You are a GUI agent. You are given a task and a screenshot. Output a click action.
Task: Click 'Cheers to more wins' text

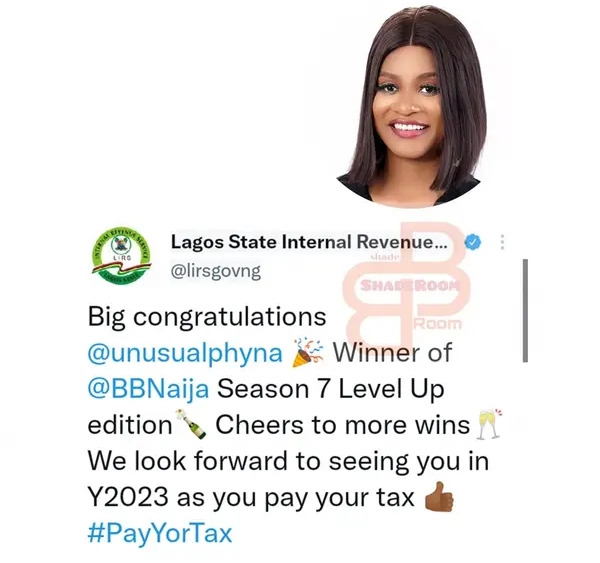tap(342, 425)
